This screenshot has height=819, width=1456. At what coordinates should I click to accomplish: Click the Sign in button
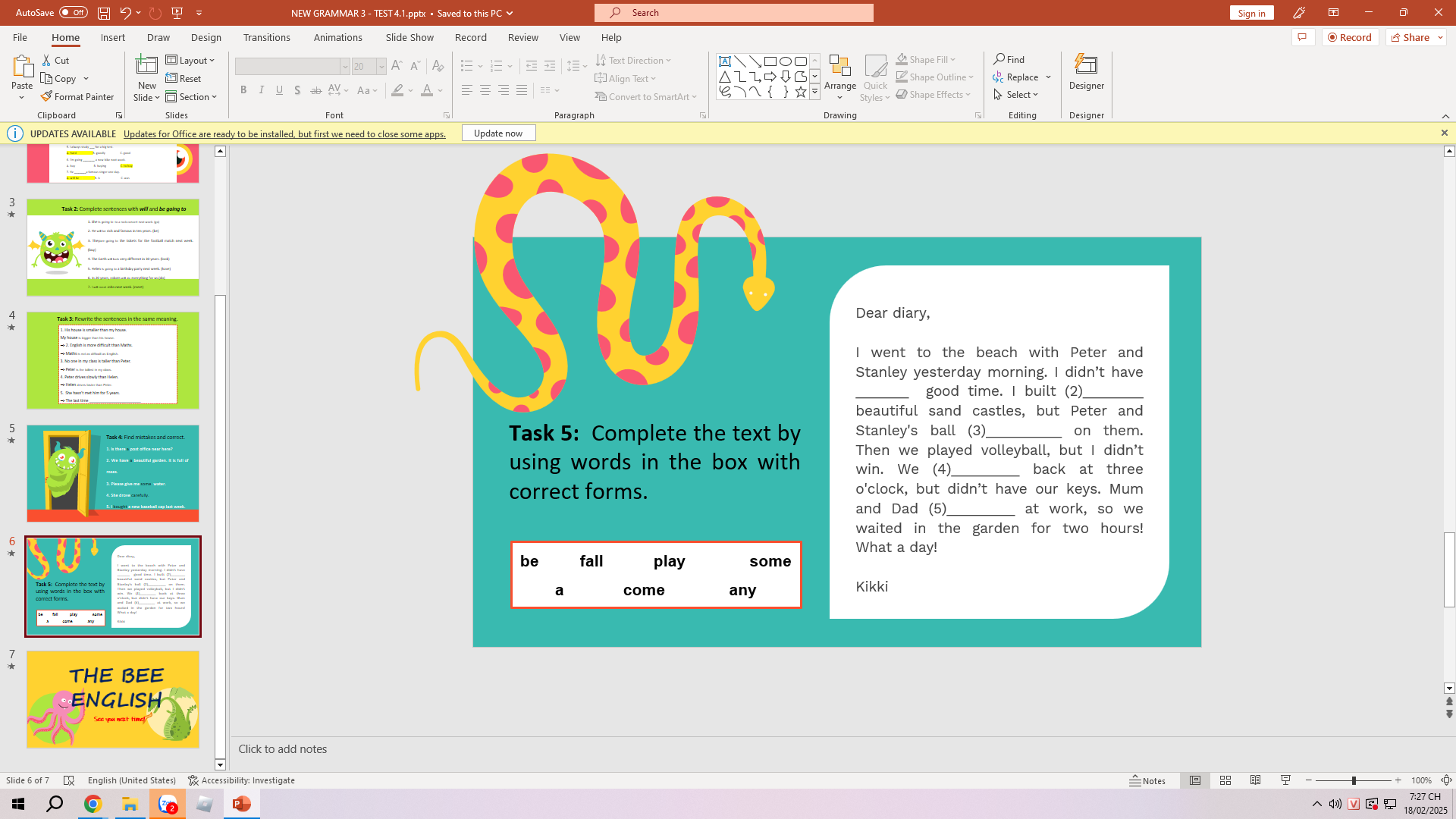coord(1251,13)
